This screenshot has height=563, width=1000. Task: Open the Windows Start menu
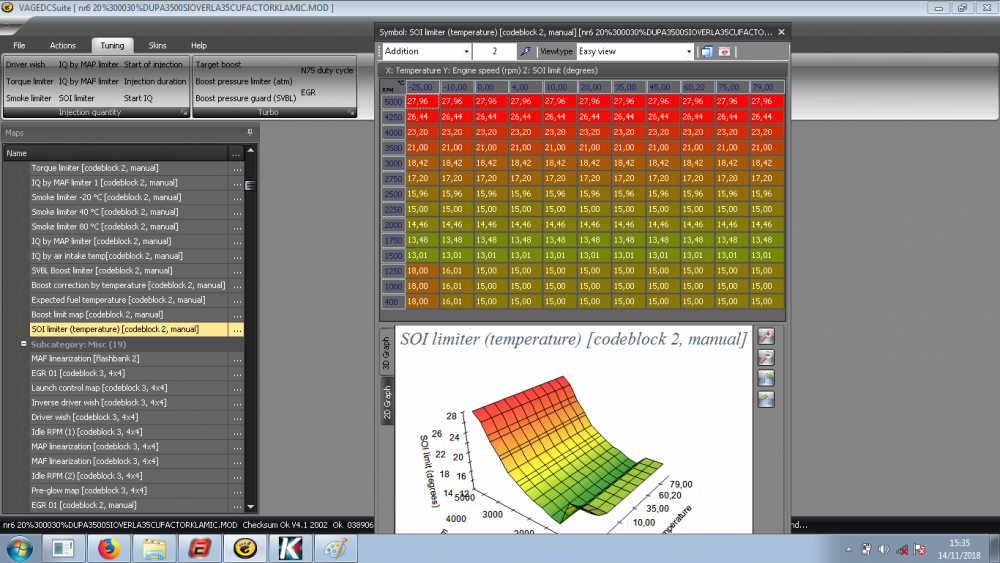[x=19, y=549]
